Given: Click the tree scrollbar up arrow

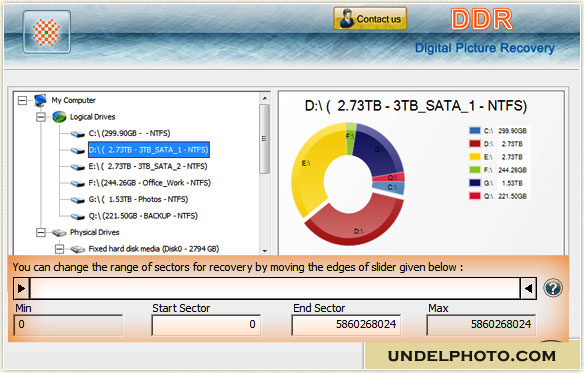Looking at the screenshot, I should 264,98.
